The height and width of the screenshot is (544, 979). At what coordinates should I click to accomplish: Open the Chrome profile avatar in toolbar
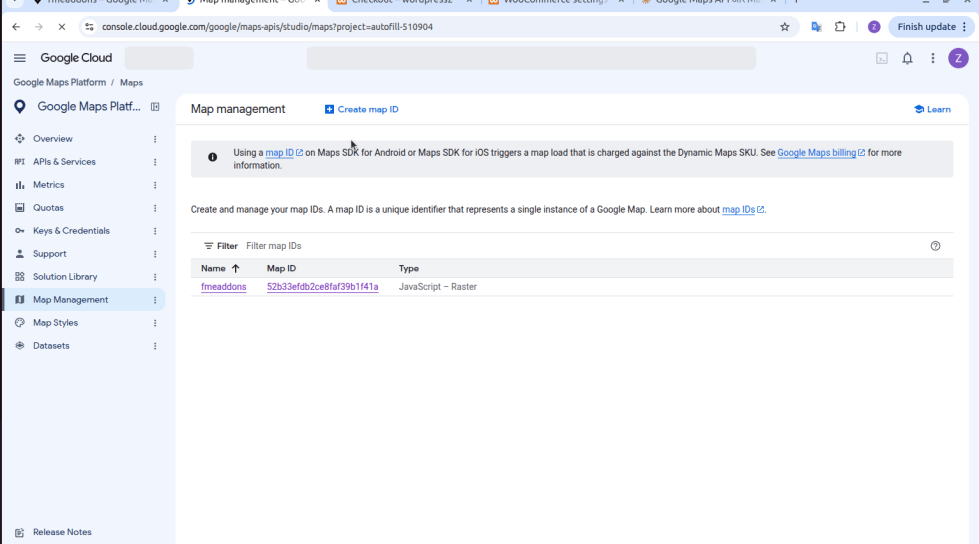pos(874,27)
